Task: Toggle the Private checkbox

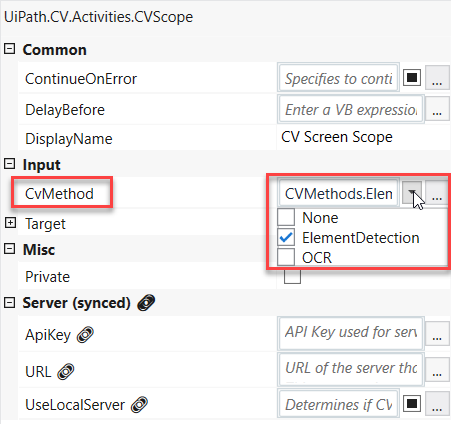Action: 292,277
